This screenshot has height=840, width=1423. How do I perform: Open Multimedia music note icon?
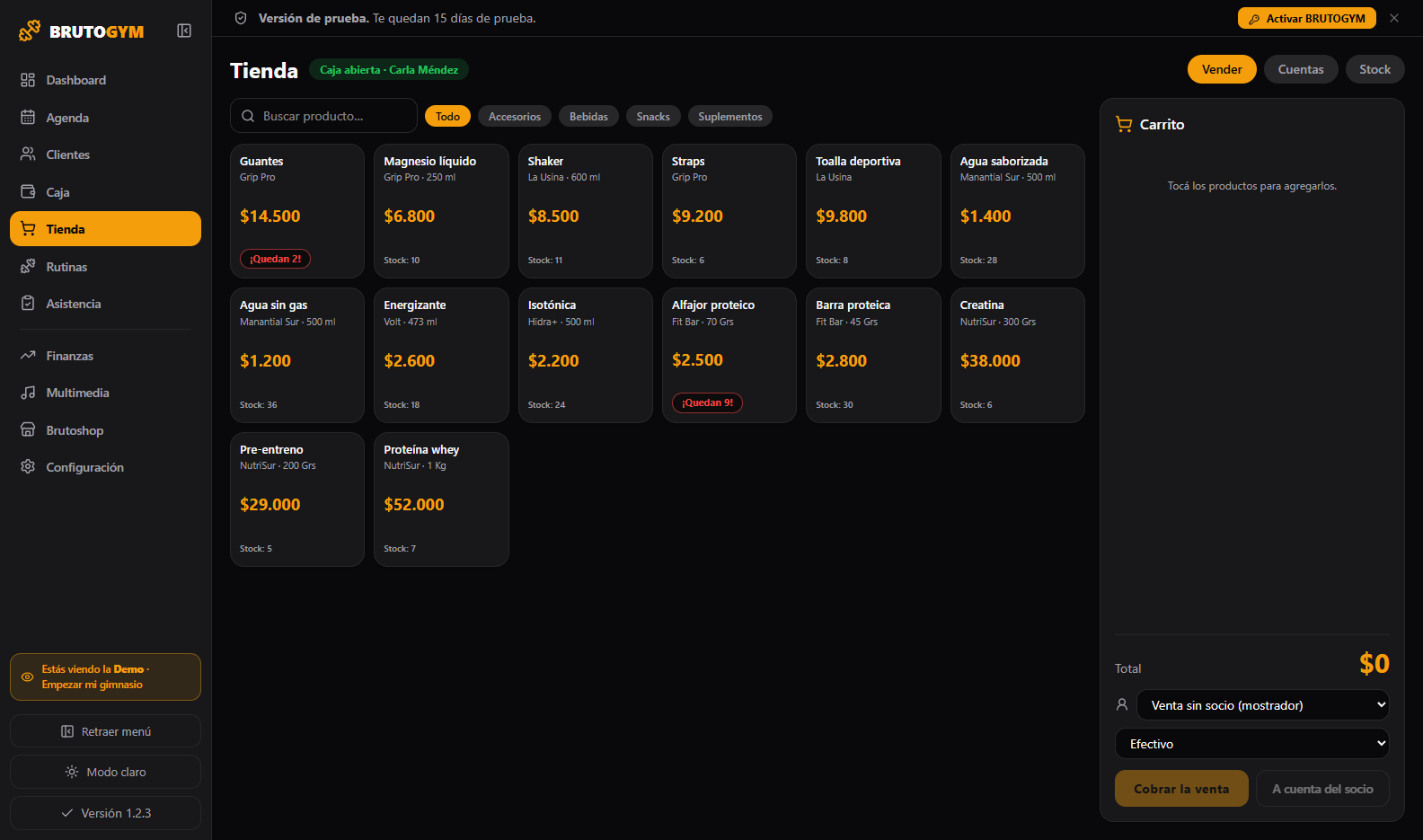(x=28, y=393)
